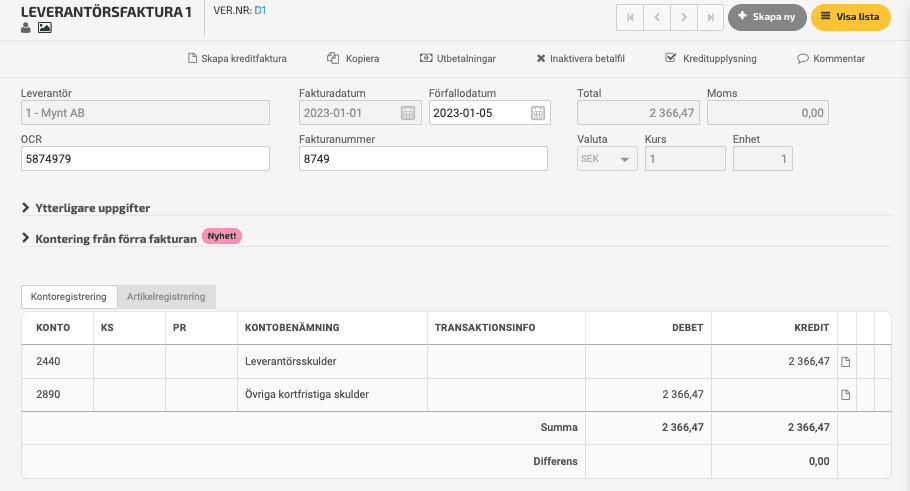
Task: Click the OCR input field
Action: point(145,158)
